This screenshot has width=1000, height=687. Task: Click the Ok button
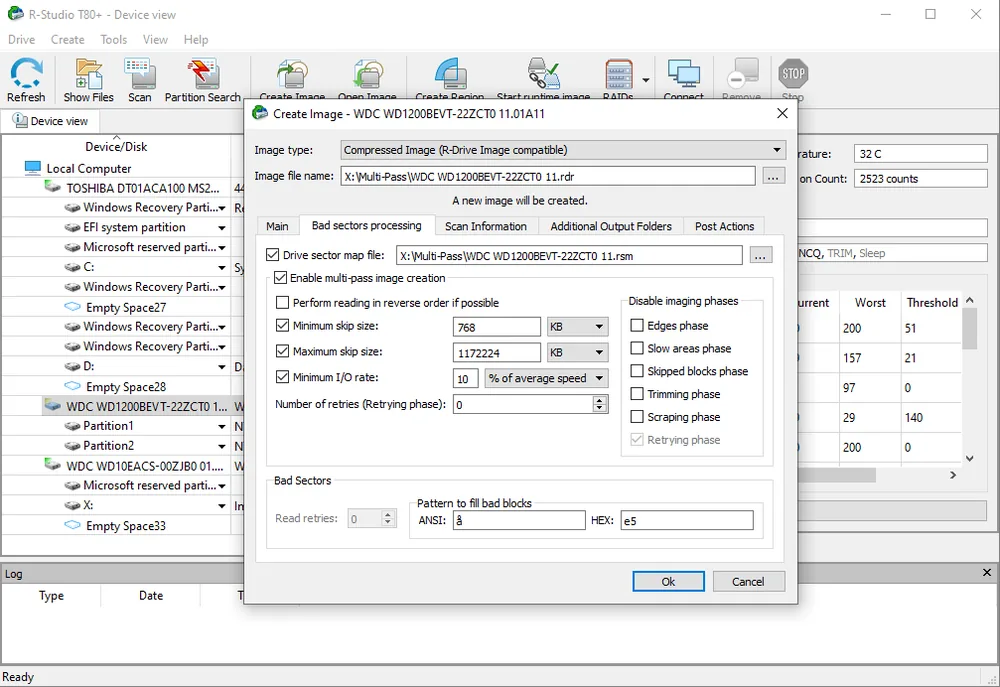pos(668,581)
